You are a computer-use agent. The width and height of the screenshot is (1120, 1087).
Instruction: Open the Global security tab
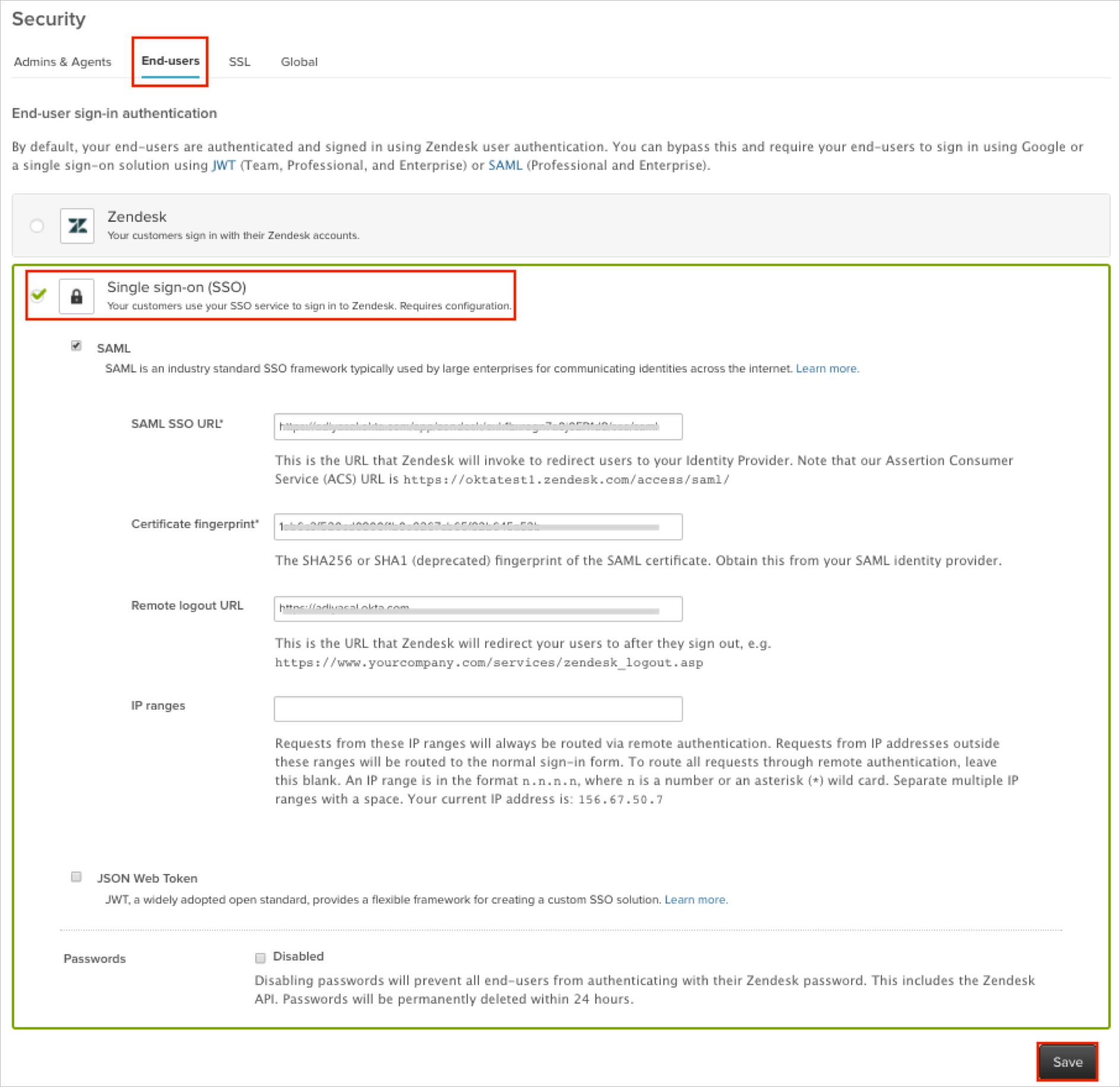[299, 62]
